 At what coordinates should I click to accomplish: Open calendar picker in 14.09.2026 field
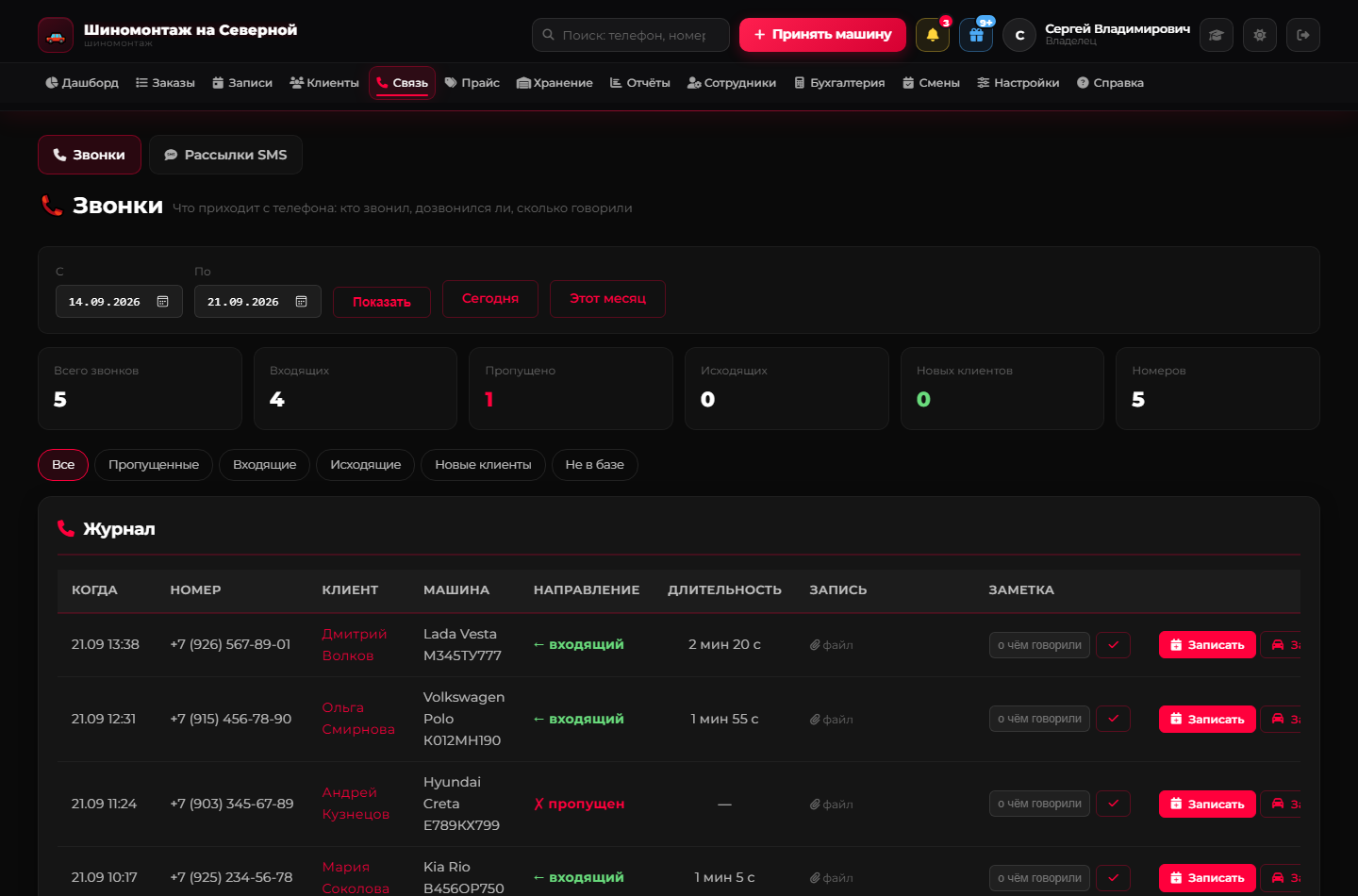tap(162, 302)
